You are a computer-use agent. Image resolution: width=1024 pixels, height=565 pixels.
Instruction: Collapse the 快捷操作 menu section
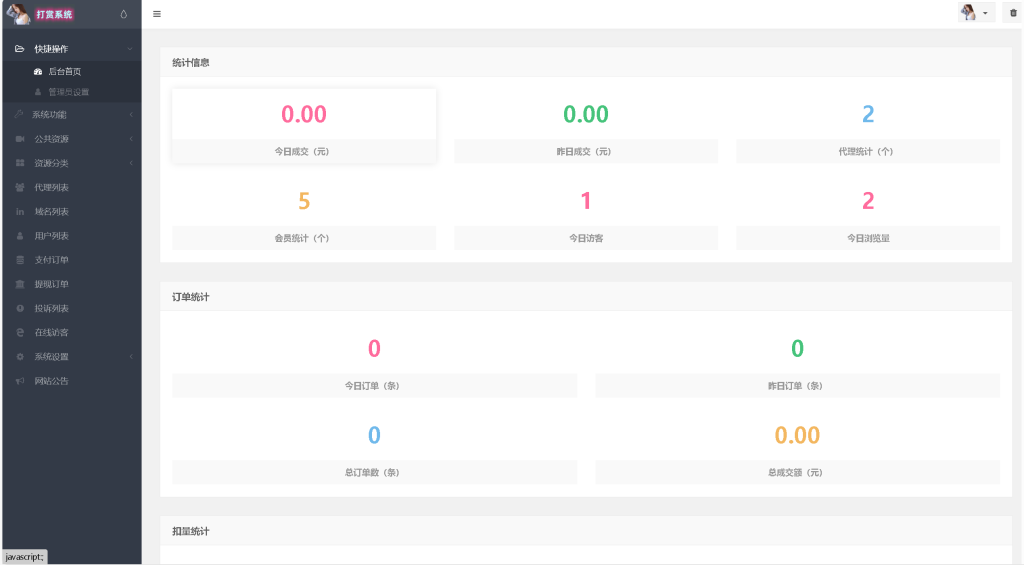click(x=70, y=49)
